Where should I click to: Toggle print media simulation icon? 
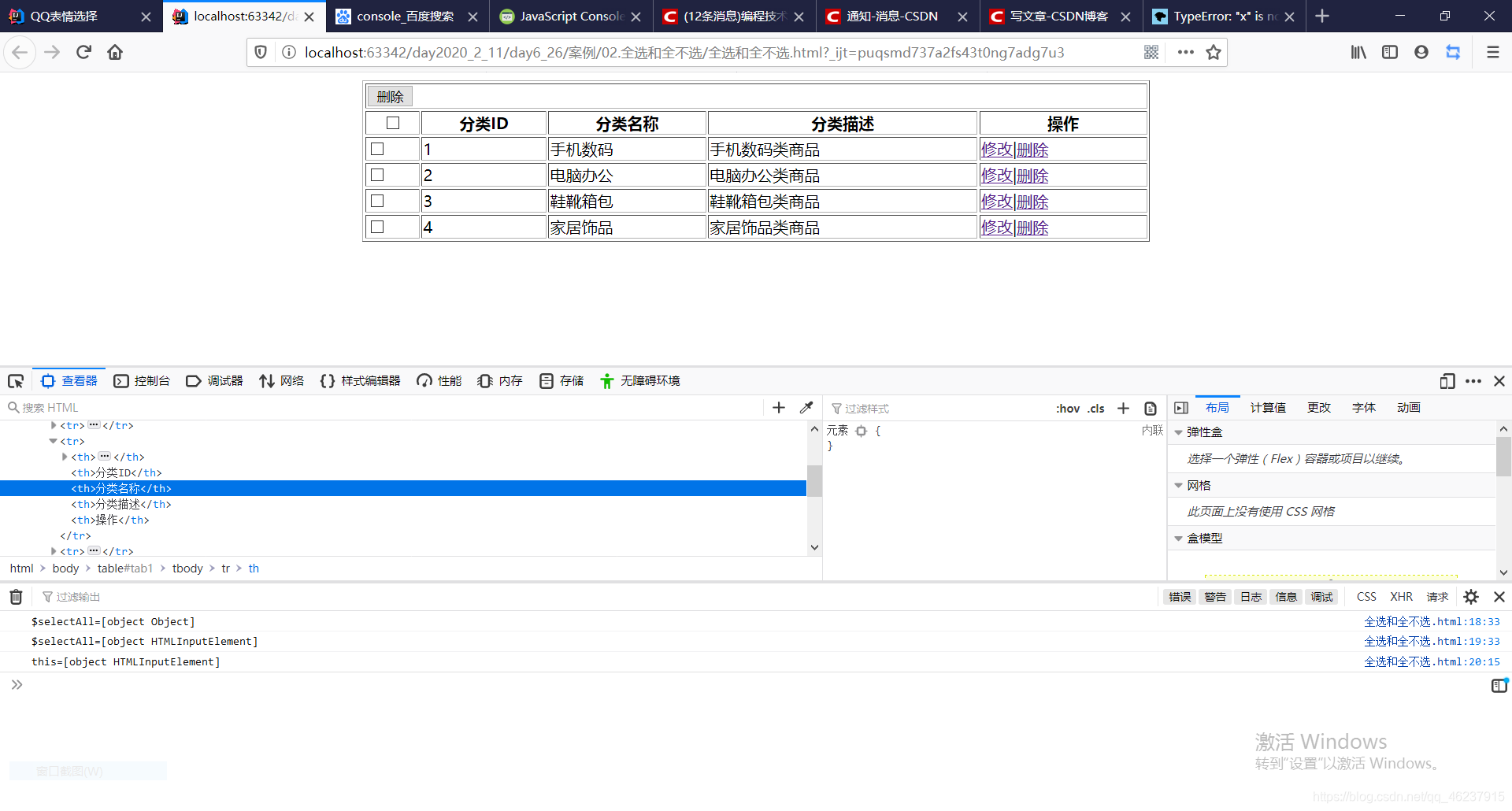1151,408
